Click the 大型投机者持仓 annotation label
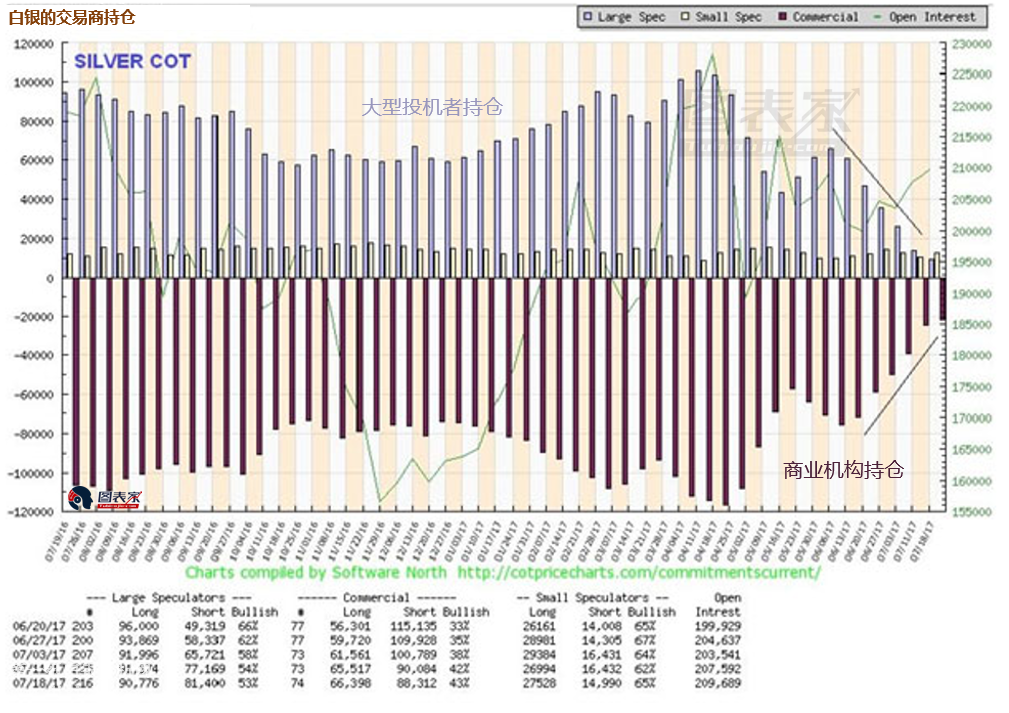This screenshot has height=713, width=1009. click(x=432, y=107)
